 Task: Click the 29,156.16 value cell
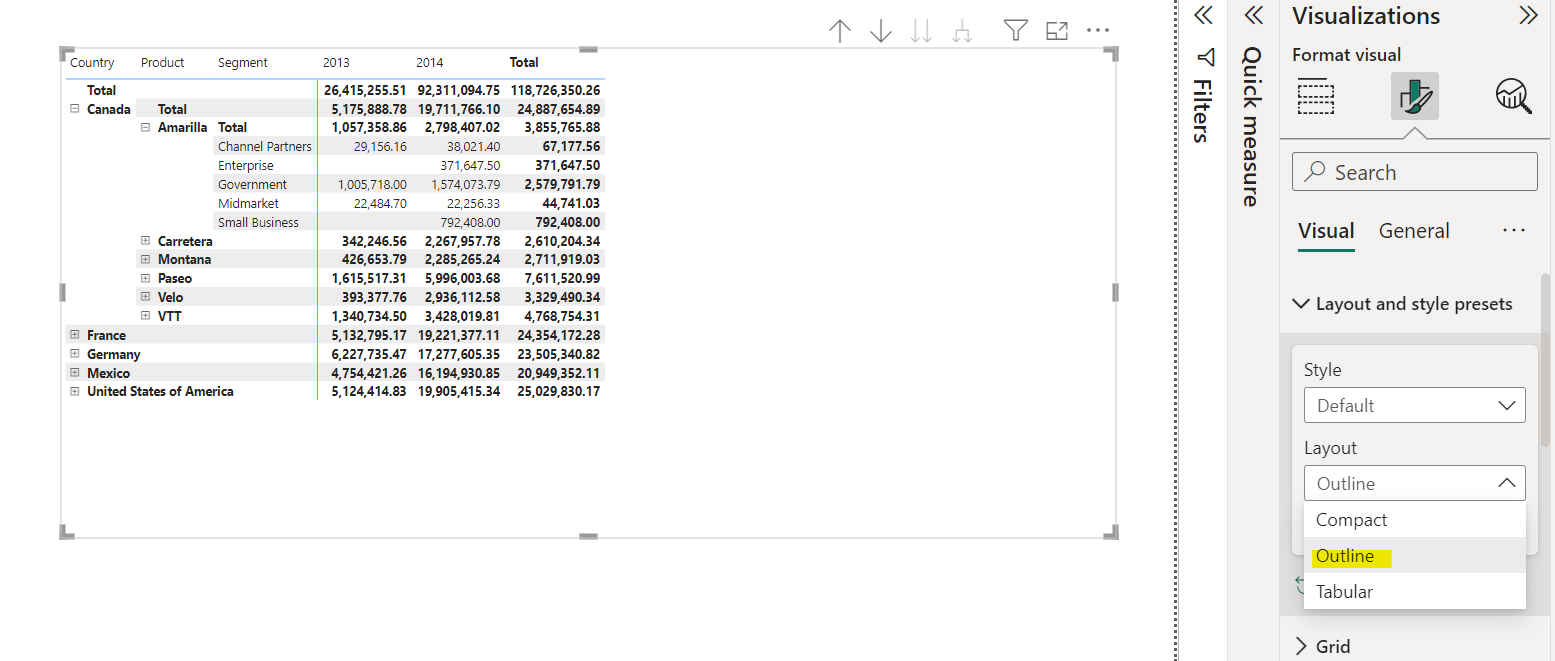(379, 147)
